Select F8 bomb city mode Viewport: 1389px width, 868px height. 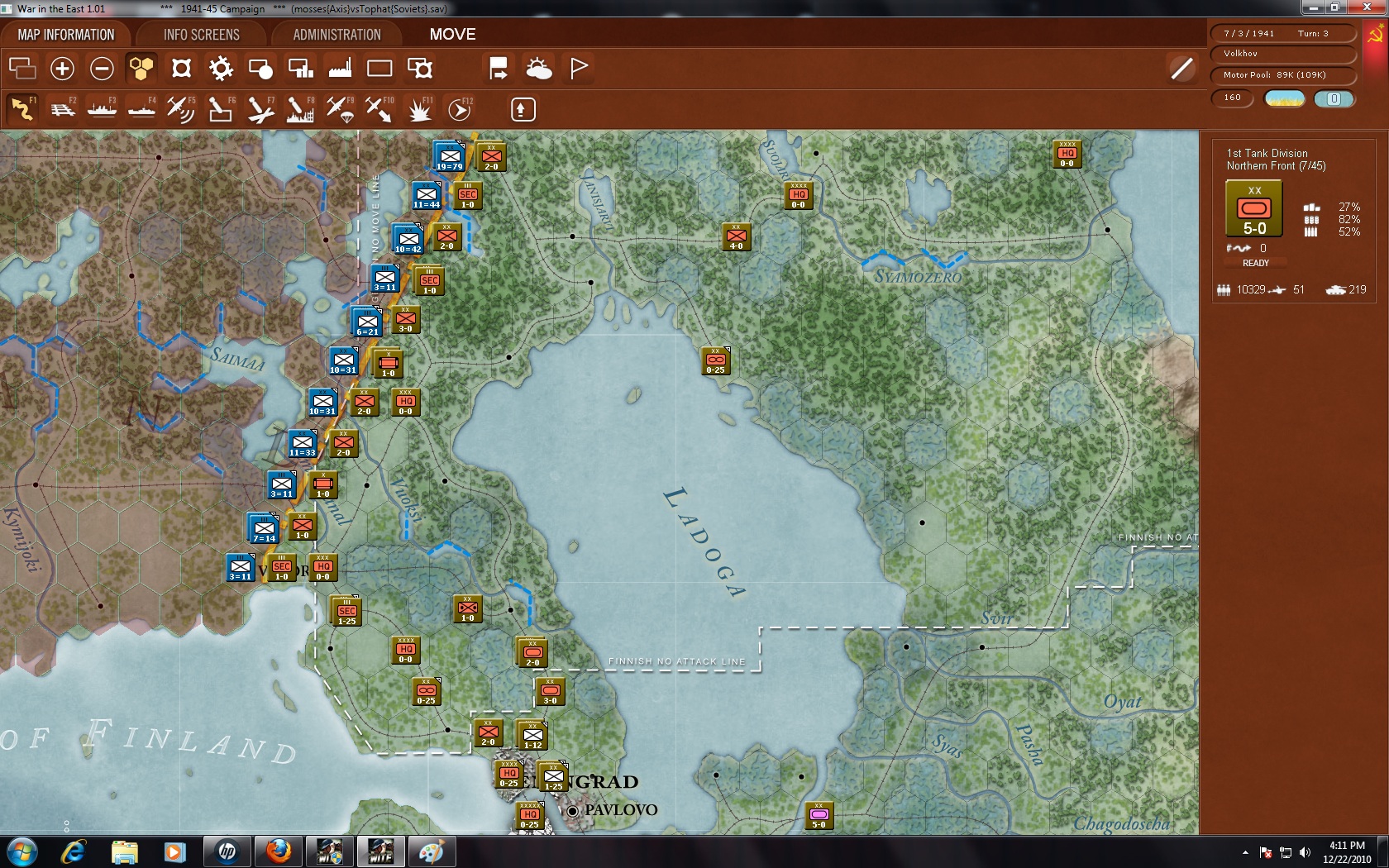pyautogui.click(x=300, y=109)
